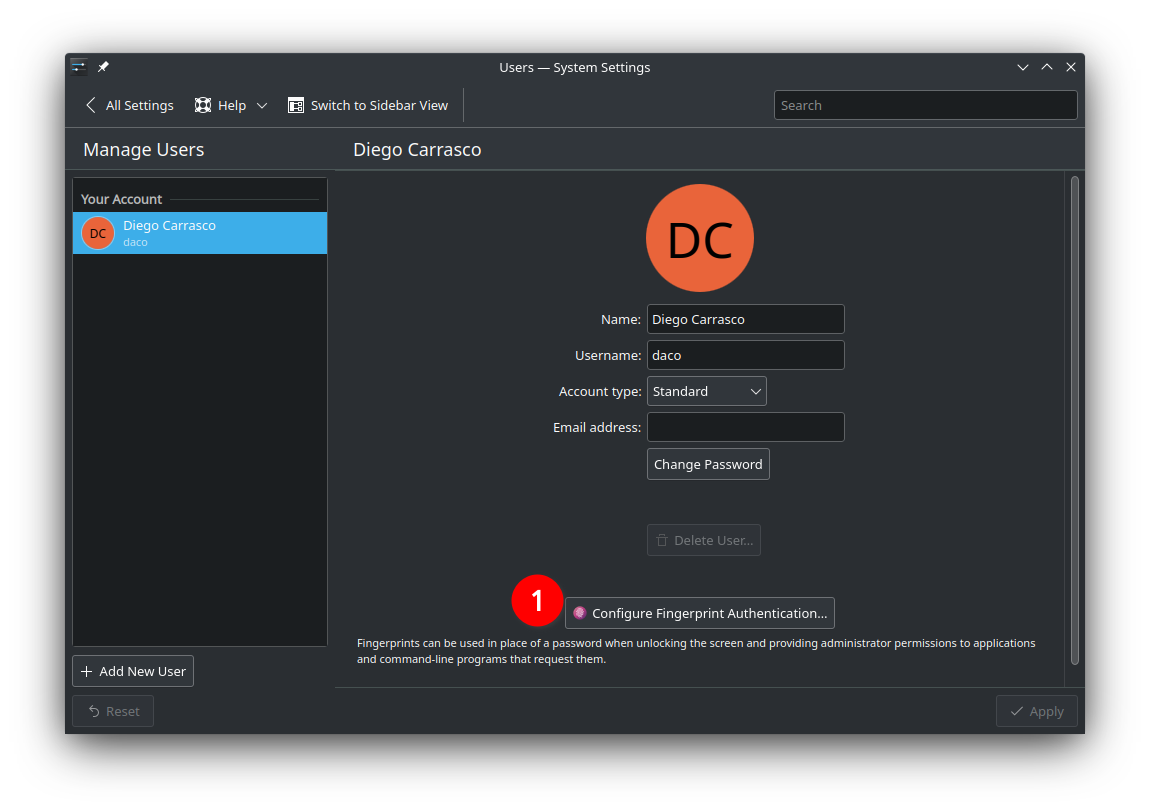Expand the Help dropdown chevron

pos(262,105)
